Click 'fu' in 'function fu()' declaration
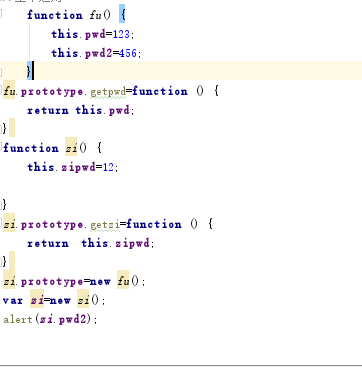Image resolution: width=362 pixels, height=367 pixels. pos(95,15)
